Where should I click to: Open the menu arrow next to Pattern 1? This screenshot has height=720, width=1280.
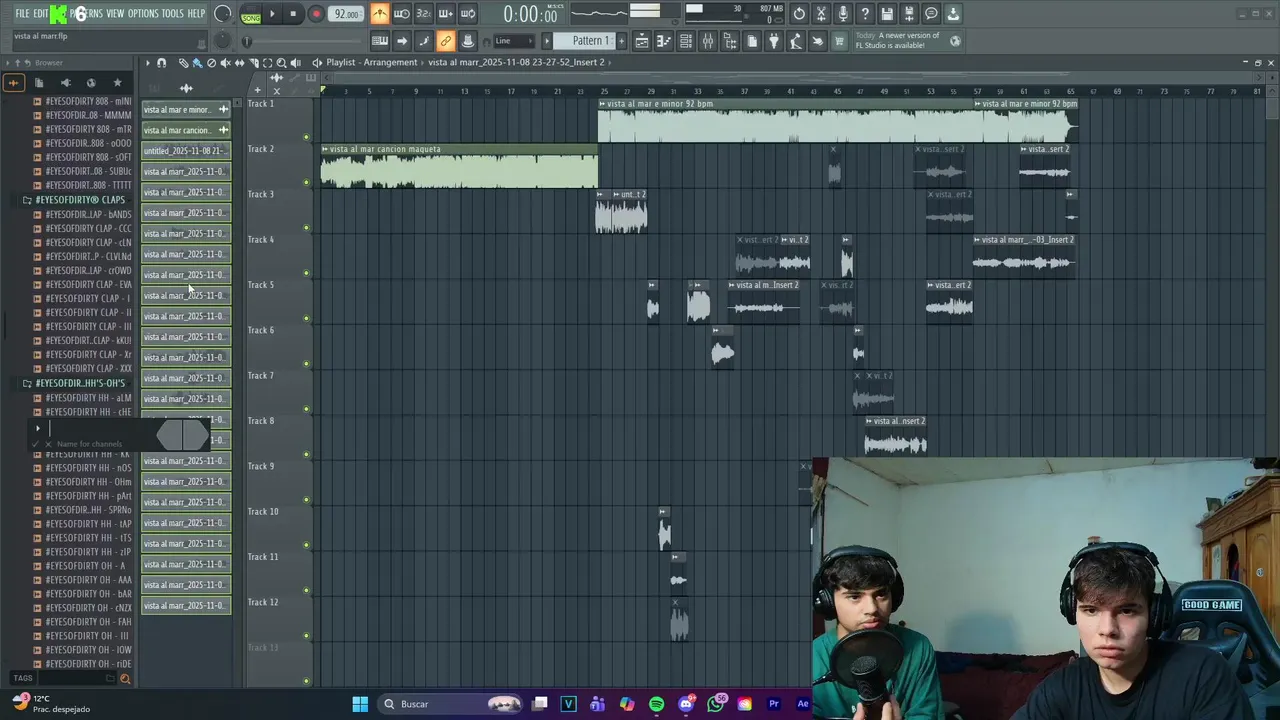tap(547, 41)
